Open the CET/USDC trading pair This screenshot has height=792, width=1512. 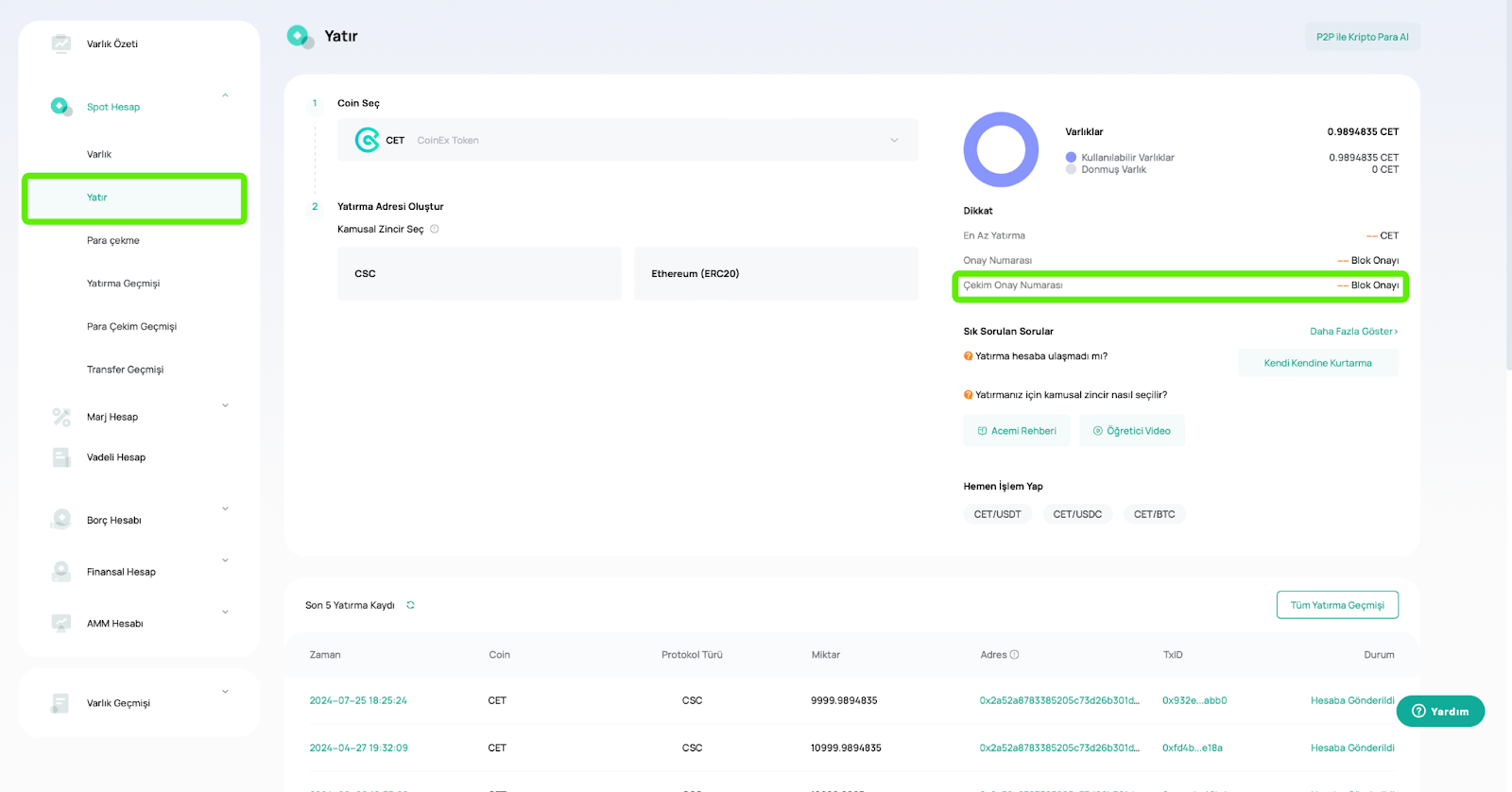[x=1077, y=514]
